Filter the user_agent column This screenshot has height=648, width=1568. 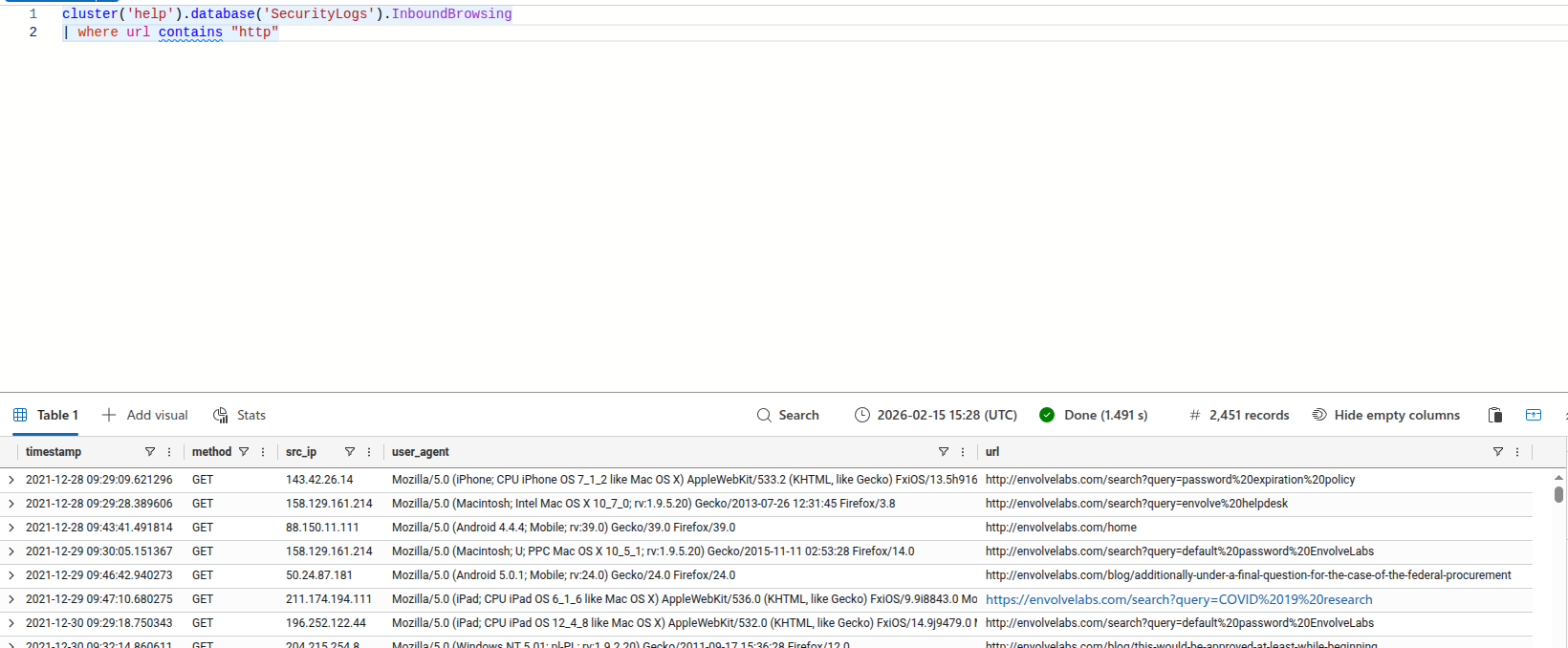pyautogui.click(x=943, y=452)
